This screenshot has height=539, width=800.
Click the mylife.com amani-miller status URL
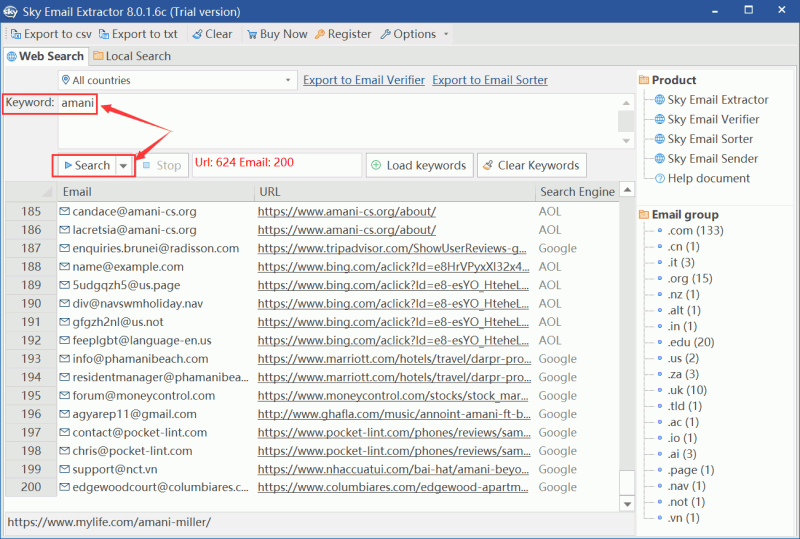click(x=109, y=522)
